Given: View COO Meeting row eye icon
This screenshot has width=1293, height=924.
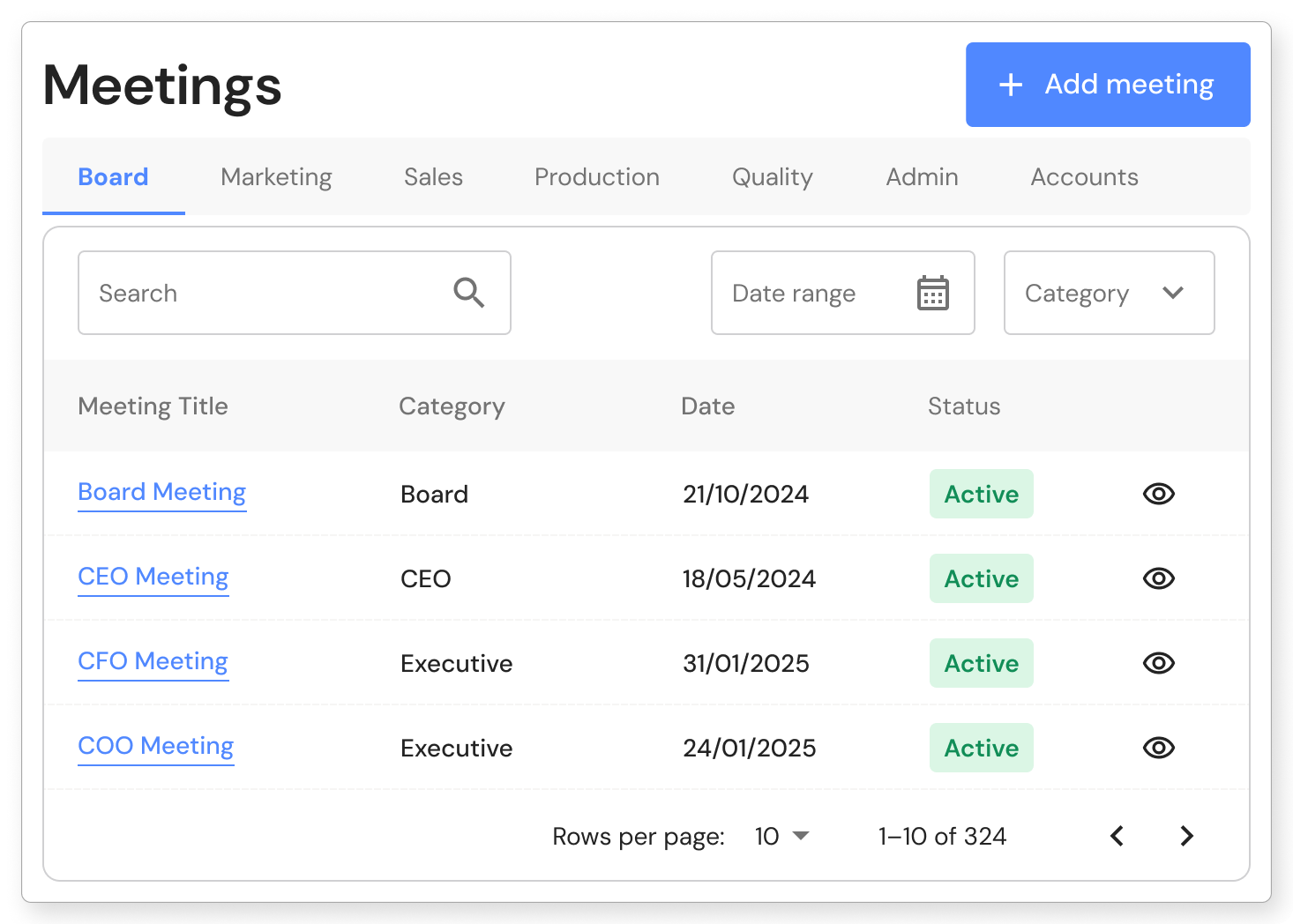Looking at the screenshot, I should 1158,748.
